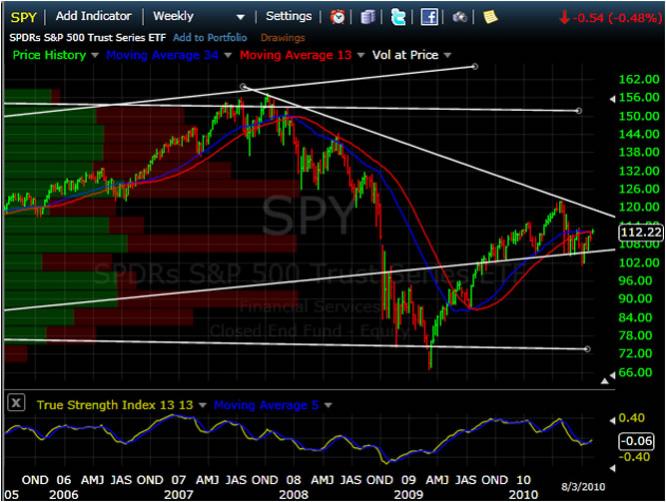Click the SPDRs S&P 500 Trust Series ETF title
Screen dimensions: 666x502
click(87, 37)
